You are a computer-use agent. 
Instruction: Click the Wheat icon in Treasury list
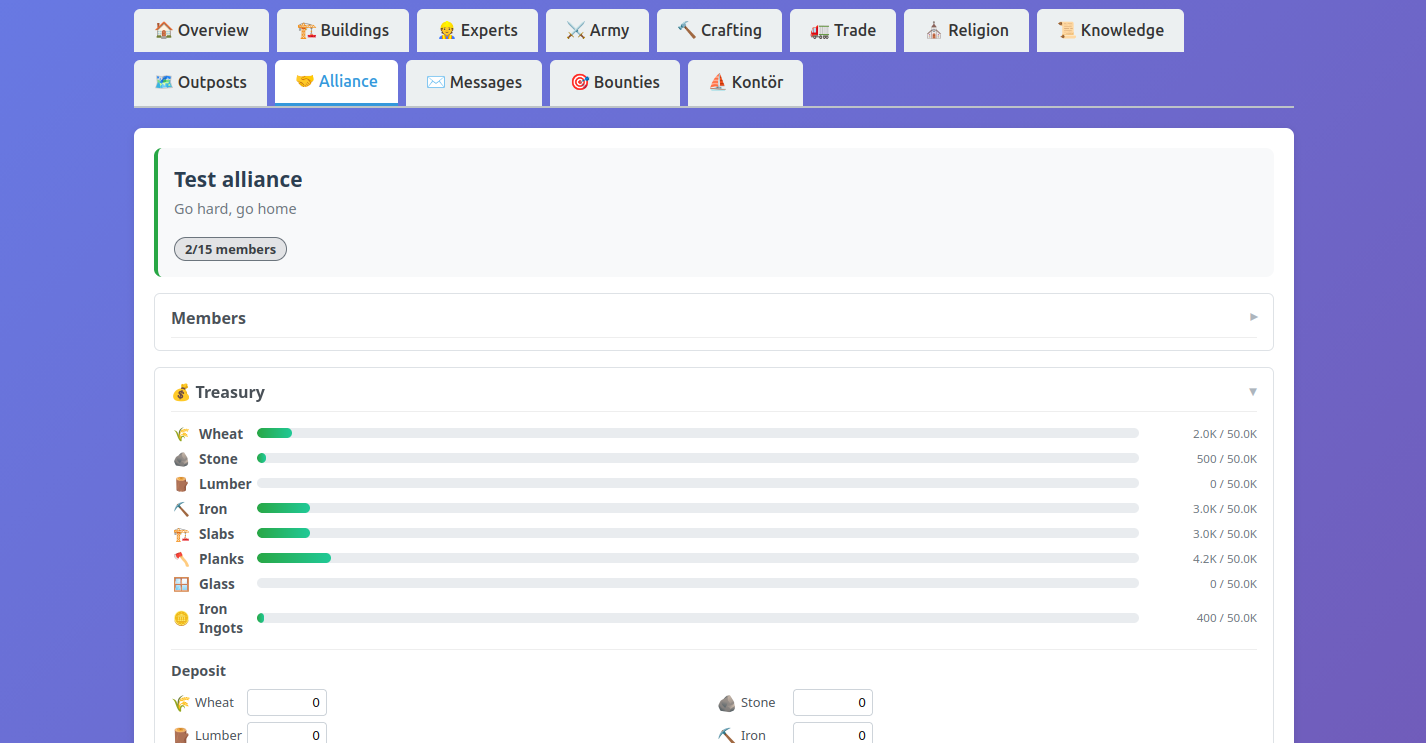[181, 434]
